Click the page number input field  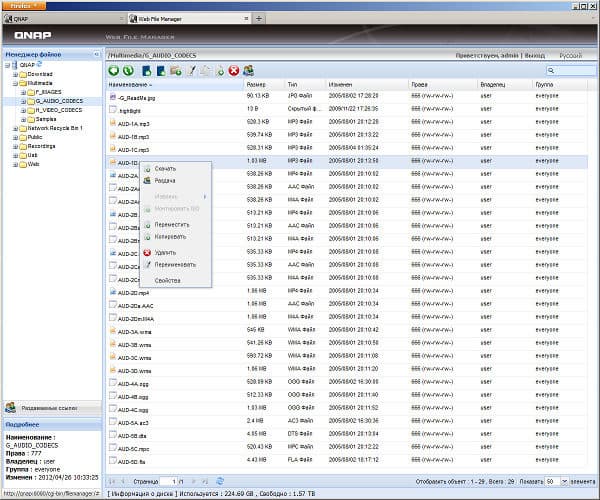point(168,481)
